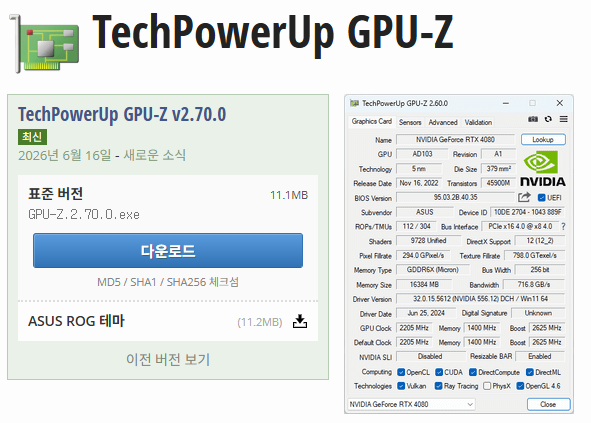Close the GPU-Z window with X
The height and width of the screenshot is (423, 591).
(x=560, y=103)
